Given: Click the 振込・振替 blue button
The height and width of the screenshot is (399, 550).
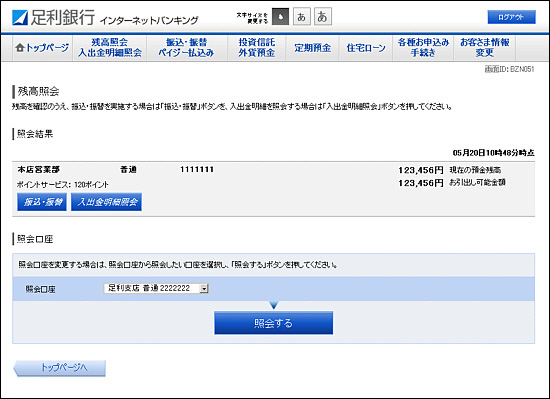Looking at the screenshot, I should (42, 202).
